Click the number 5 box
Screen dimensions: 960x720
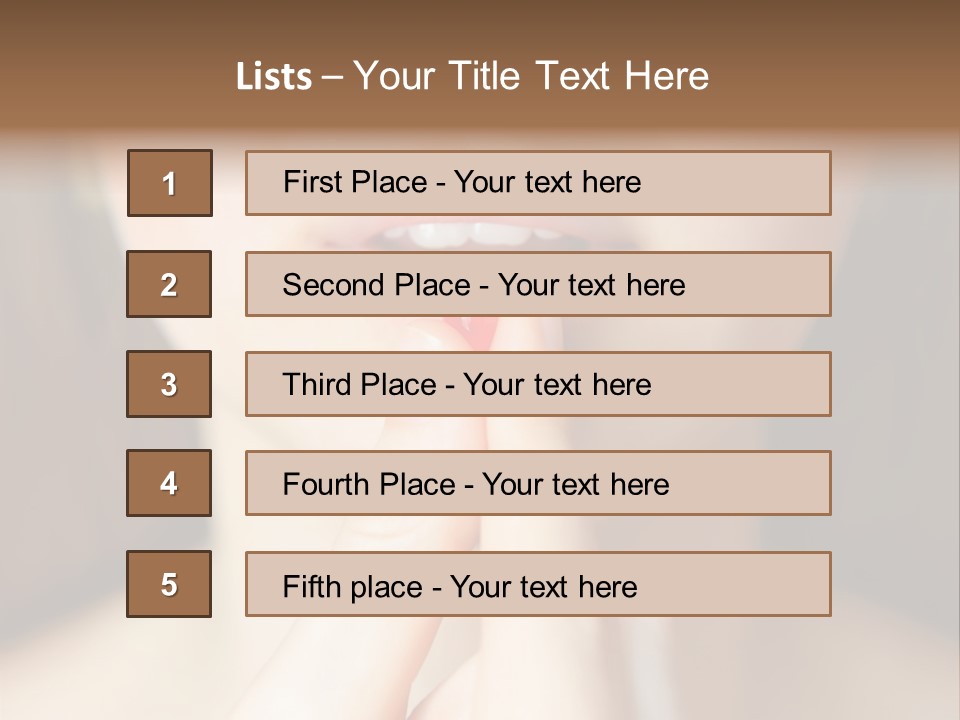[x=169, y=584]
